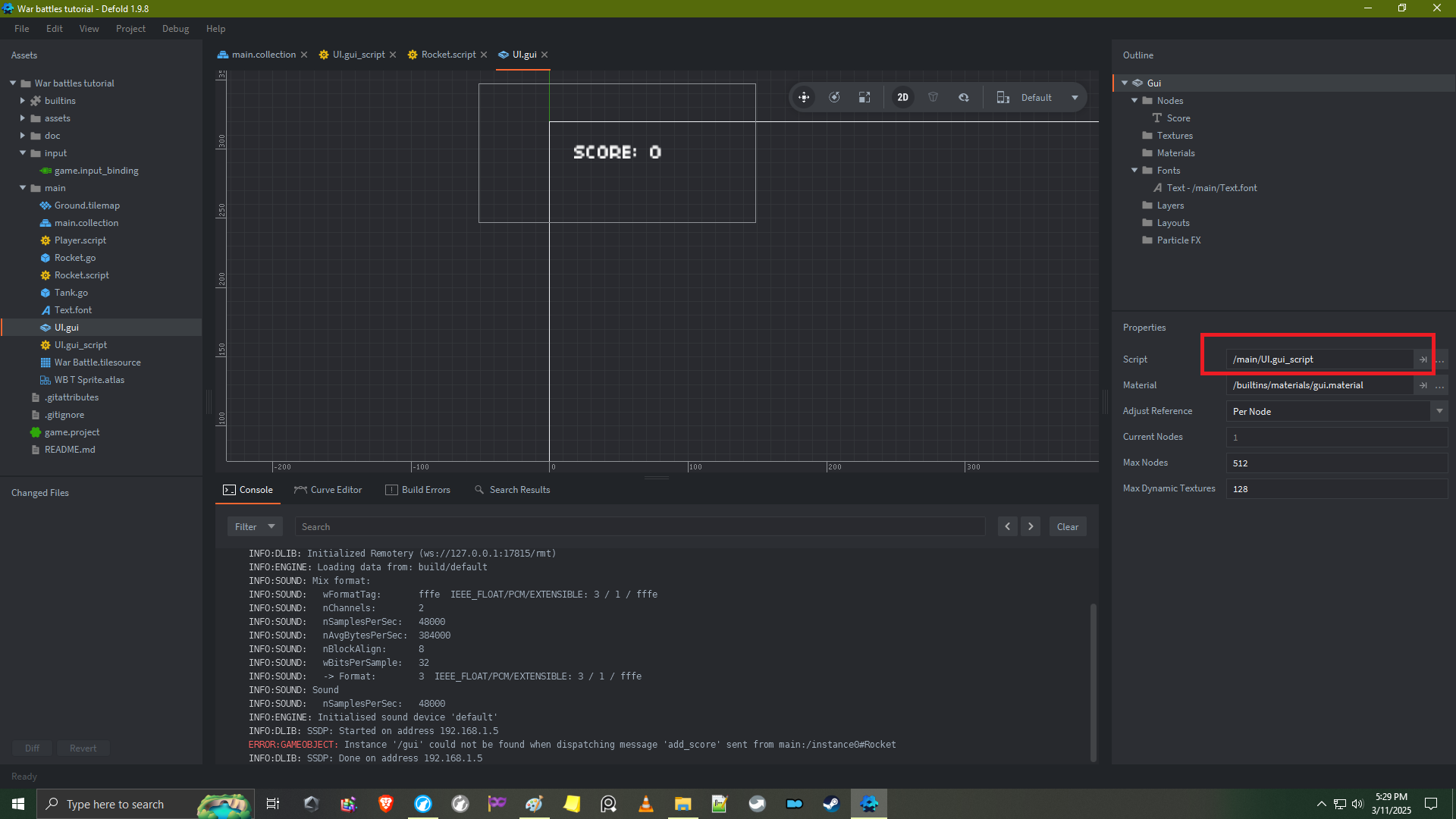Expand the assets folder in Assets
The image size is (1456, 819).
(x=23, y=118)
